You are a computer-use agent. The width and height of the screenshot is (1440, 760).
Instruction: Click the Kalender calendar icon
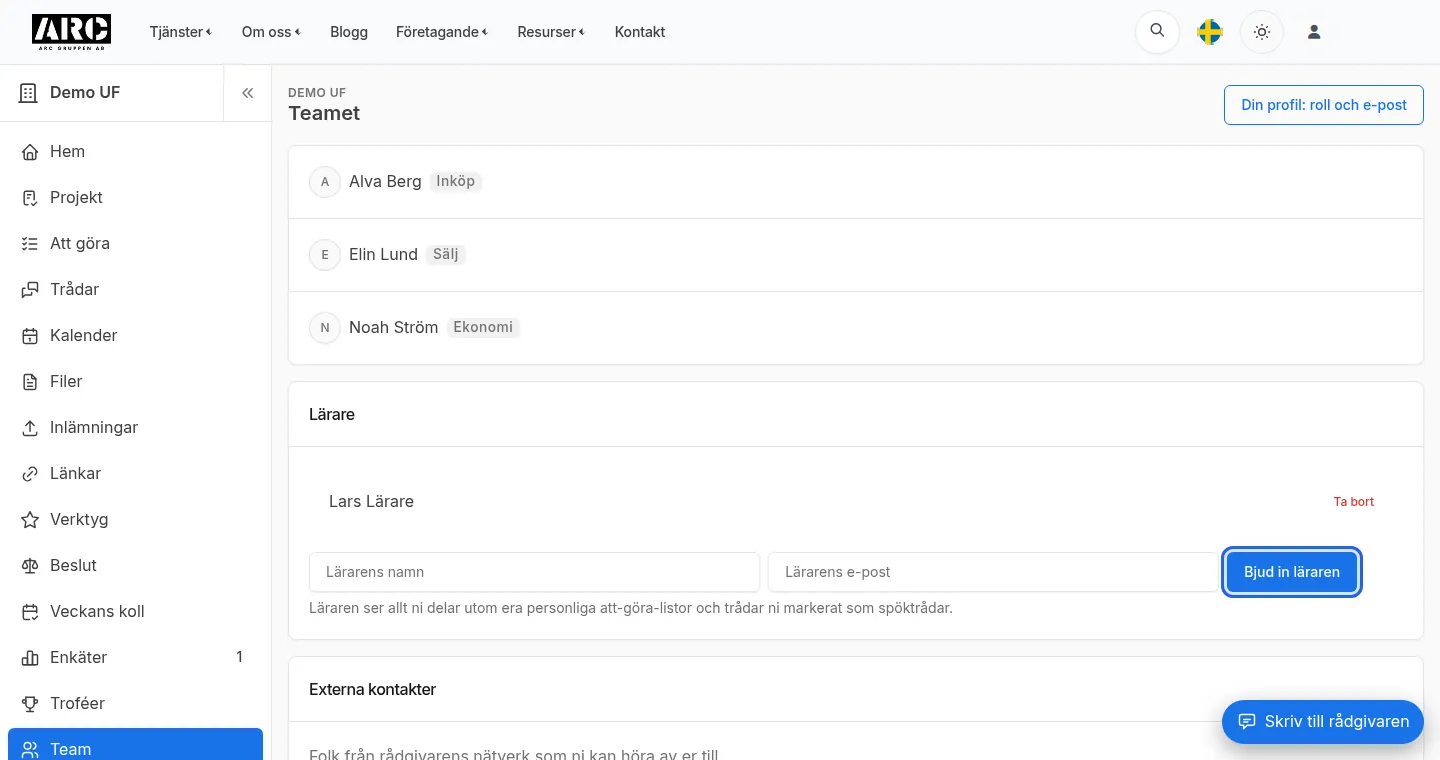[30, 336]
